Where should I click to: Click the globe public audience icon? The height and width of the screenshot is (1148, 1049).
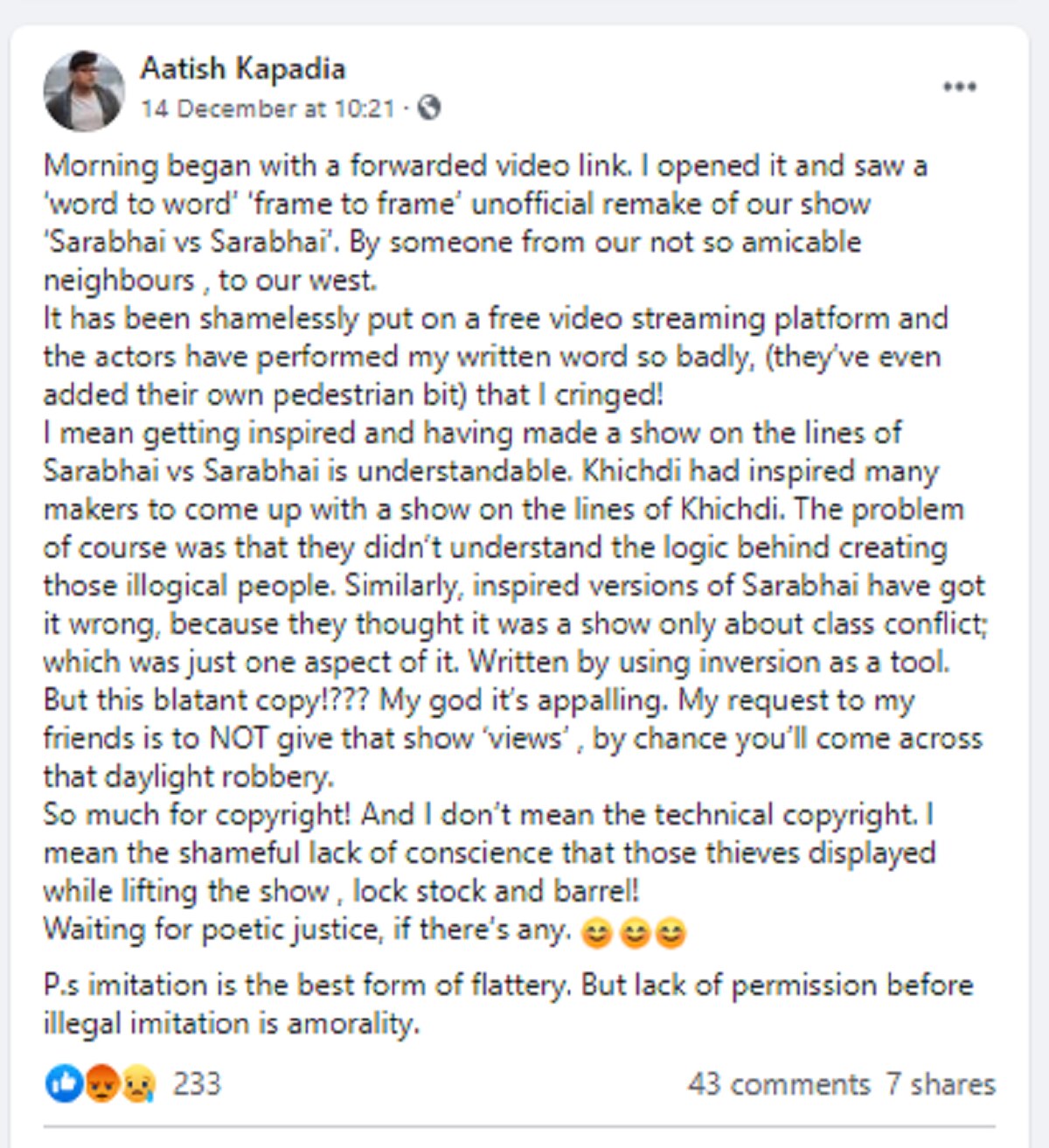point(429,108)
